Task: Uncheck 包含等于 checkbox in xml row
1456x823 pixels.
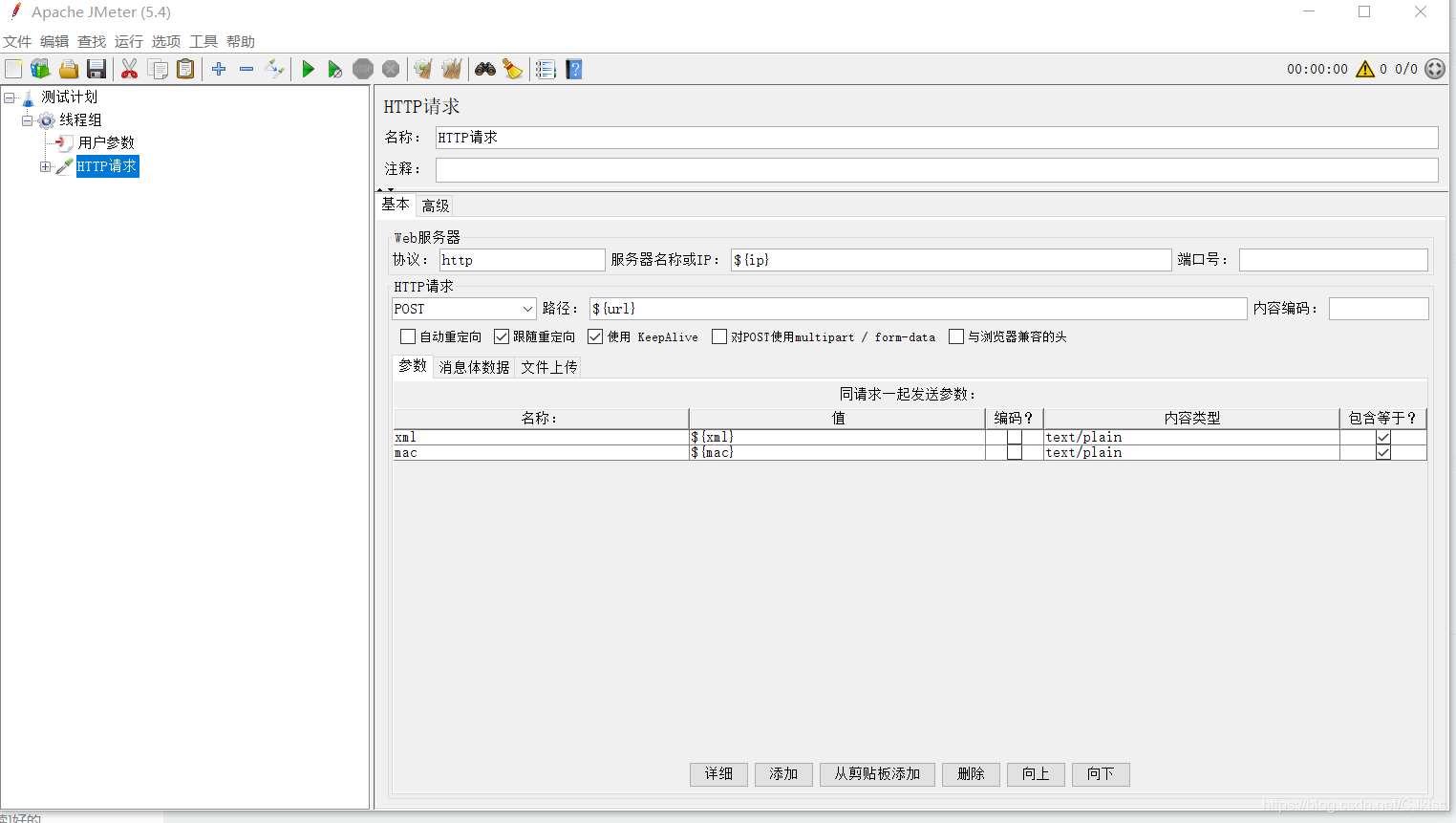Action: [1383, 437]
